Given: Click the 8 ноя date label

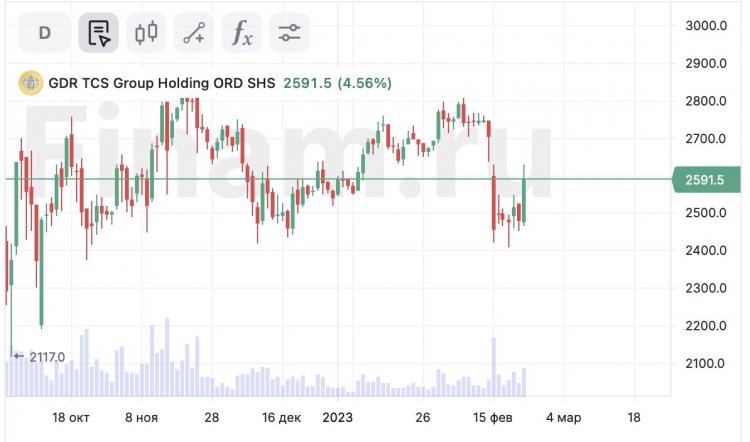Looking at the screenshot, I should tap(142, 418).
